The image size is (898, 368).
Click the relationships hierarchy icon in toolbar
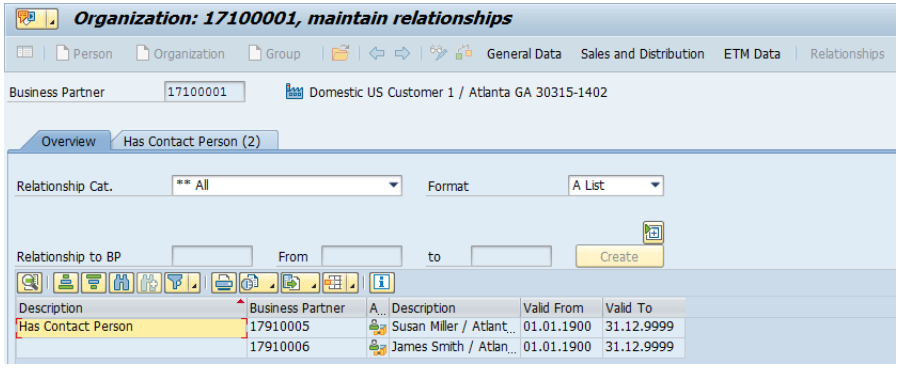point(464,53)
